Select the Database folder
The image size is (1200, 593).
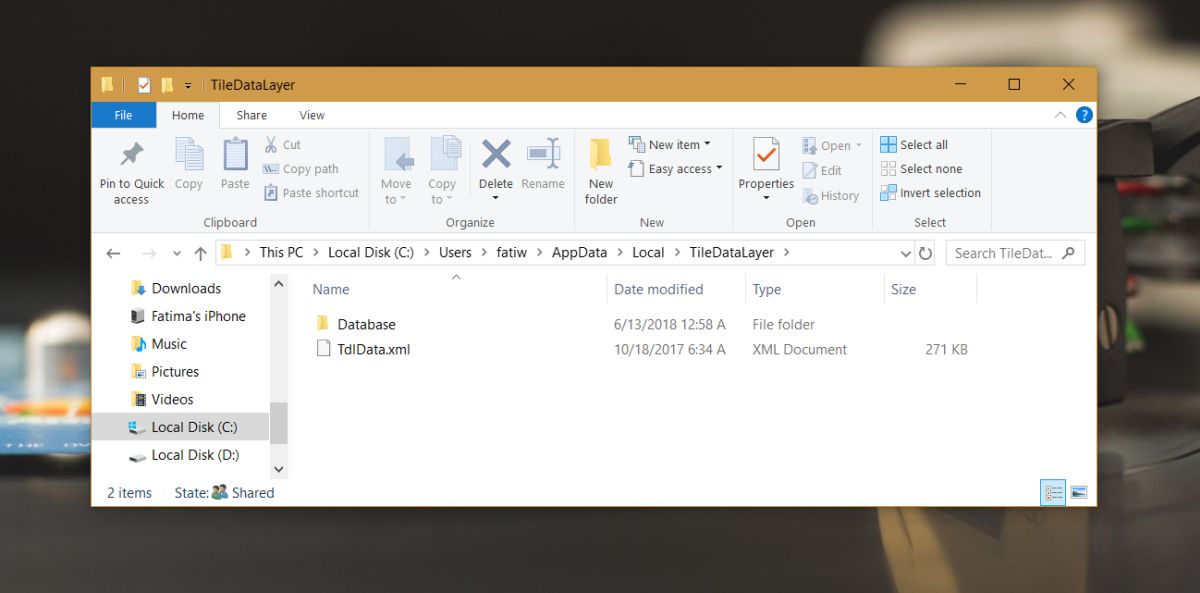click(x=366, y=324)
